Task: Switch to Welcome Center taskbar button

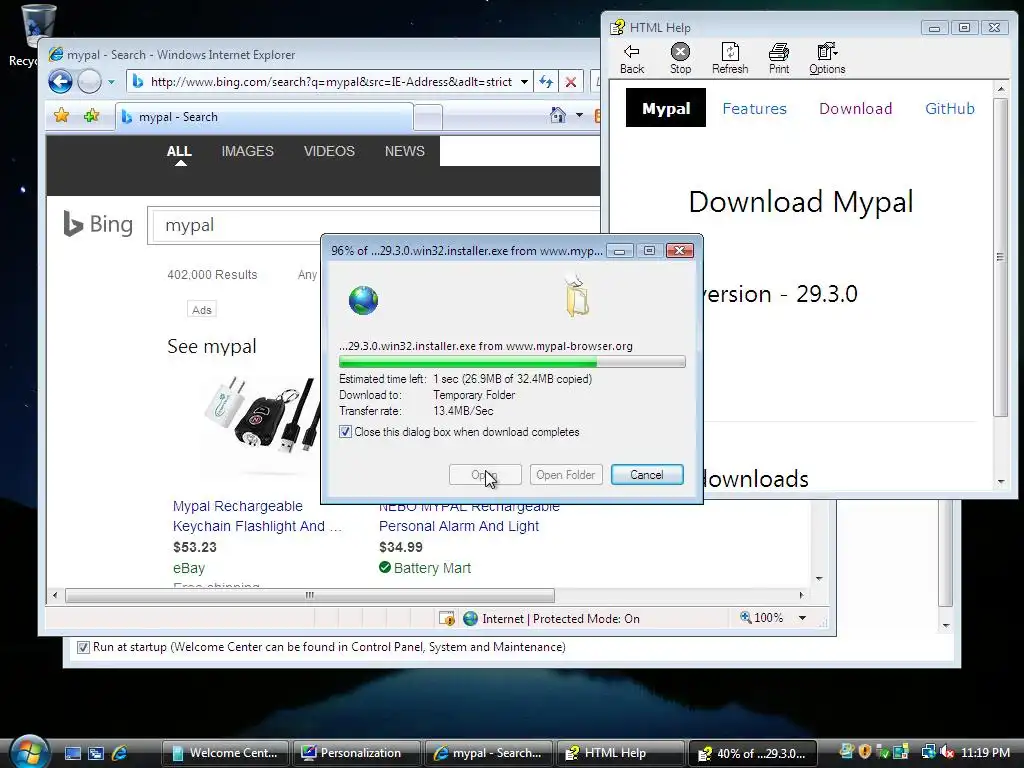Action: click(x=225, y=753)
